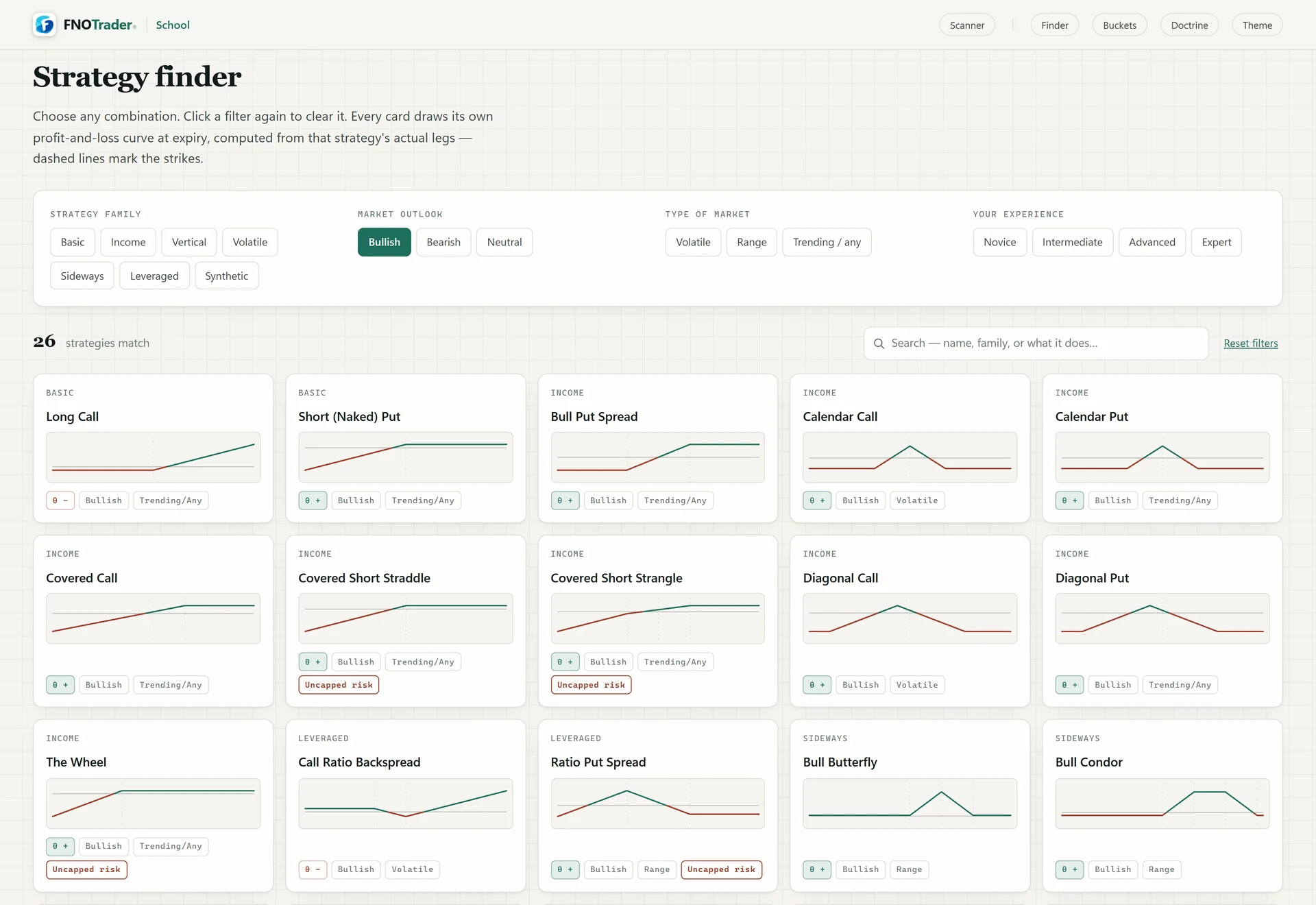Switch theme with the Theme button
Image resolution: width=1316 pixels, height=905 pixels.
pyautogui.click(x=1257, y=25)
